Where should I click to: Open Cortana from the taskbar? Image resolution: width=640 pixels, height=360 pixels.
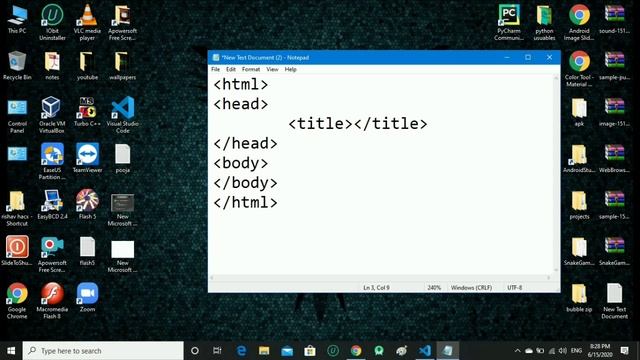pyautogui.click(x=195, y=351)
